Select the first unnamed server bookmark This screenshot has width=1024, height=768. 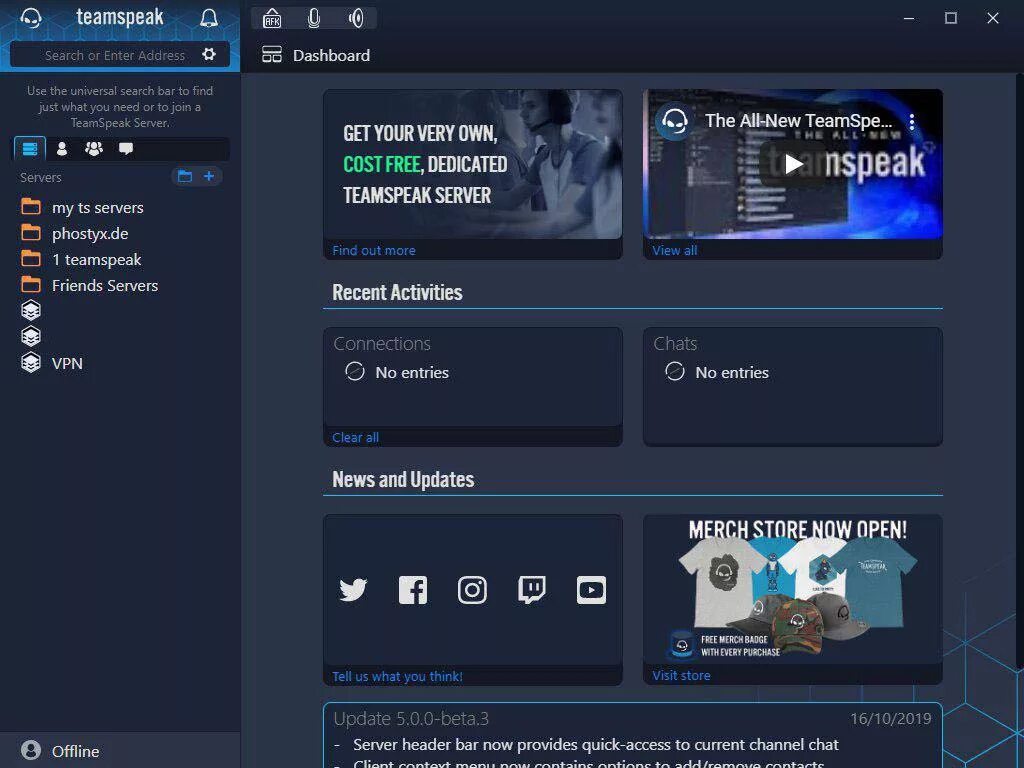(31, 310)
